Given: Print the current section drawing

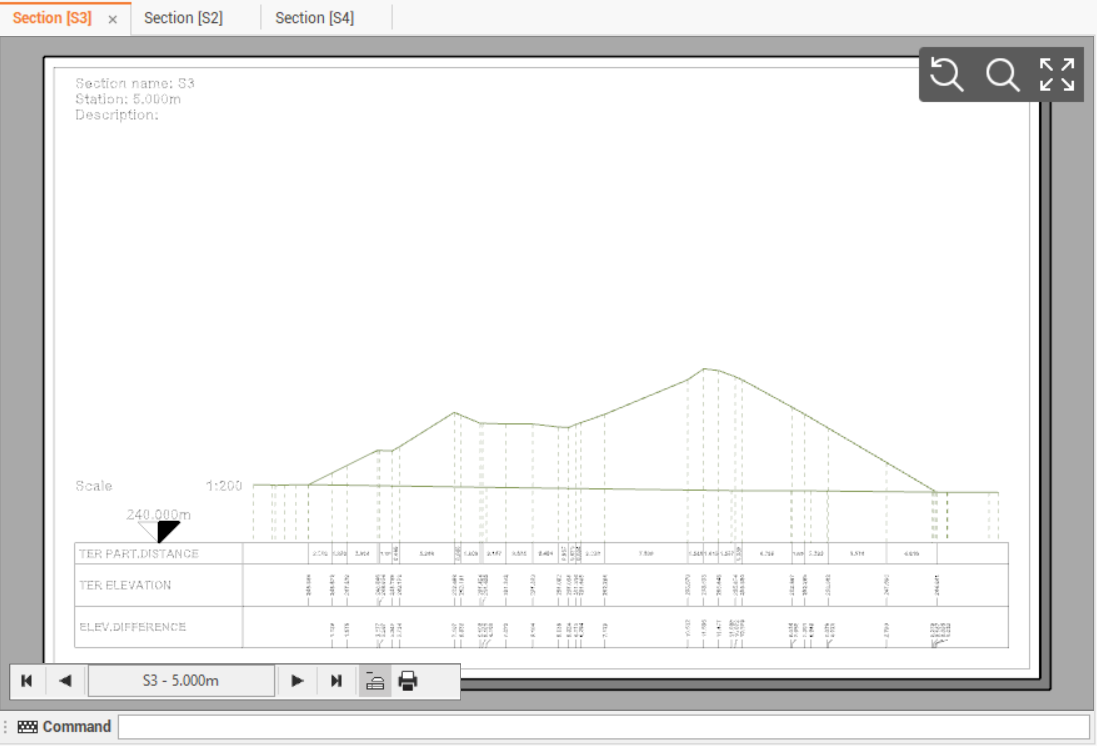Looking at the screenshot, I should [x=408, y=681].
